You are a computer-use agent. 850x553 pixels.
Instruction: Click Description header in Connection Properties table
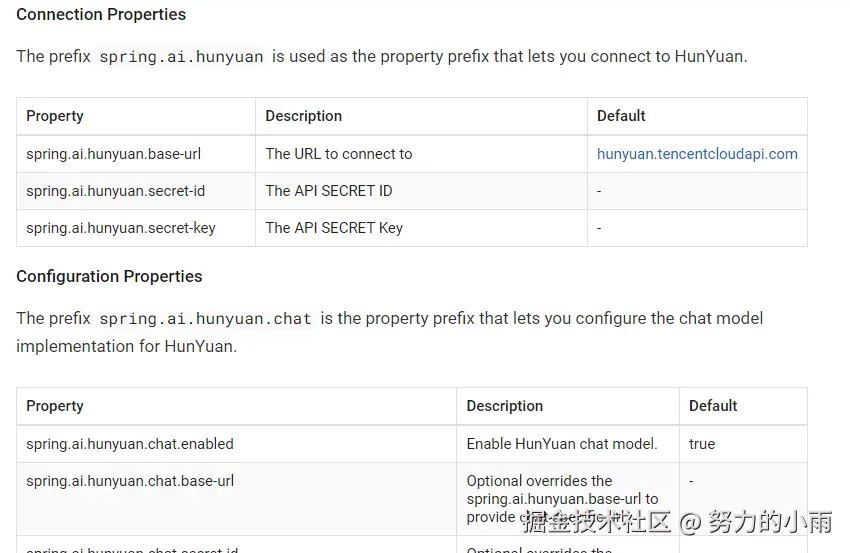click(x=304, y=116)
